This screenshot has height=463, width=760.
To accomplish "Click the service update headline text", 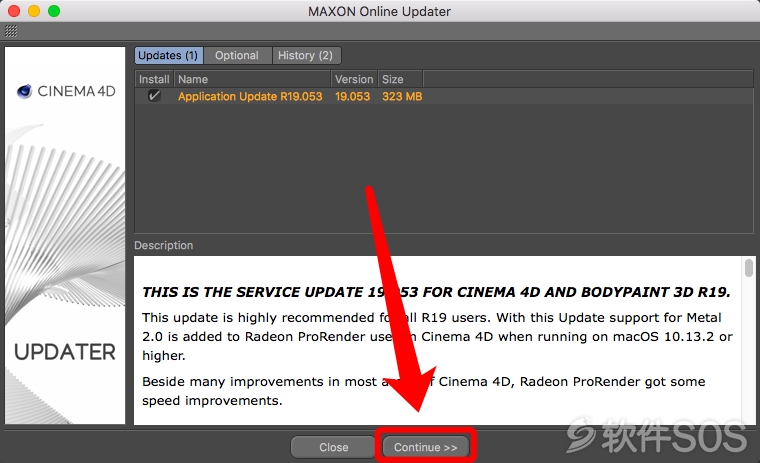I will tap(436, 292).
